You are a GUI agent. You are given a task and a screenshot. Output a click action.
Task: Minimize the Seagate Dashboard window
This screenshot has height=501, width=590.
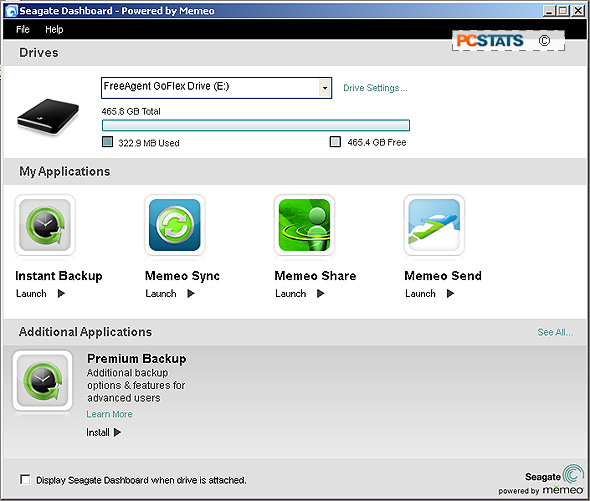[549, 11]
